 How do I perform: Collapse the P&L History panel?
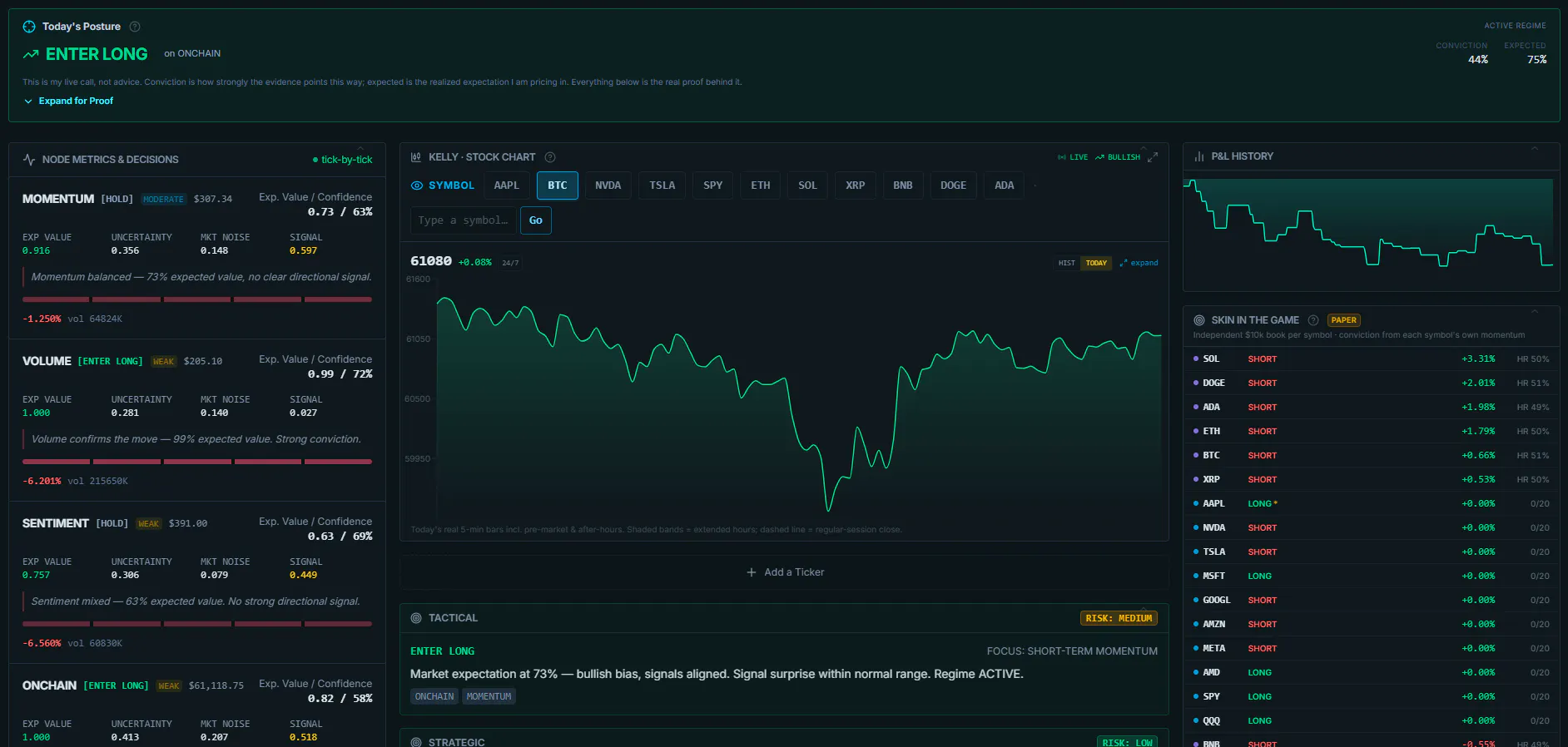[x=1535, y=148]
